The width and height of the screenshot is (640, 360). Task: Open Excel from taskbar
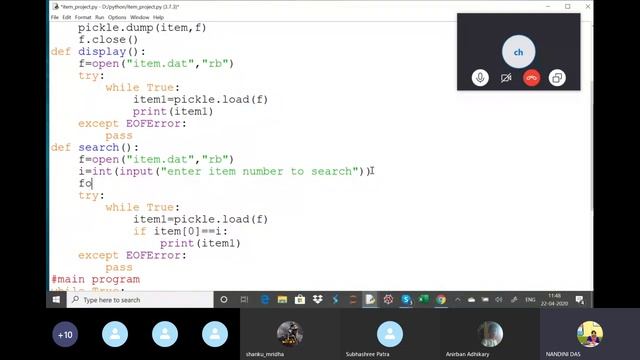click(423, 300)
